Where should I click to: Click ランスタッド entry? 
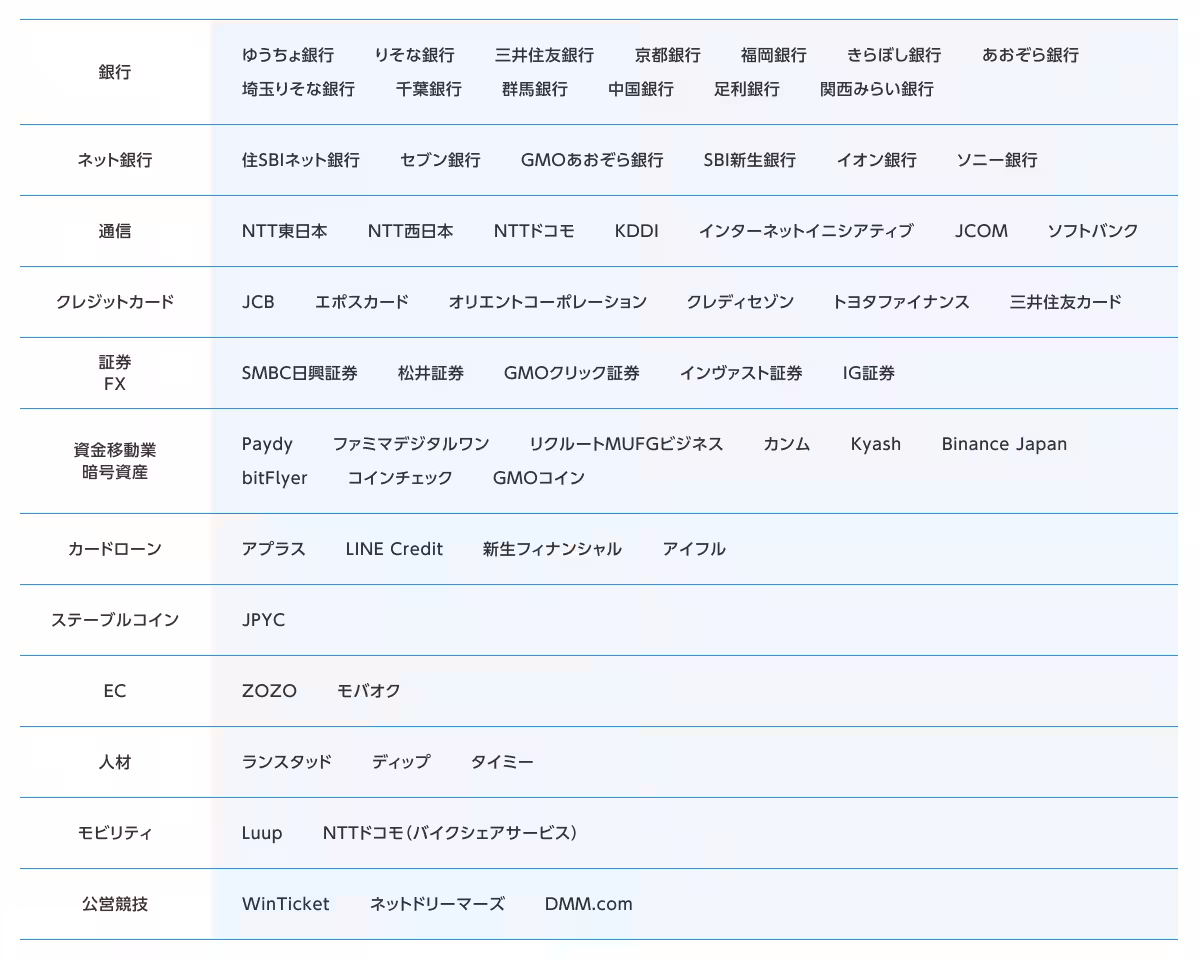click(x=287, y=762)
